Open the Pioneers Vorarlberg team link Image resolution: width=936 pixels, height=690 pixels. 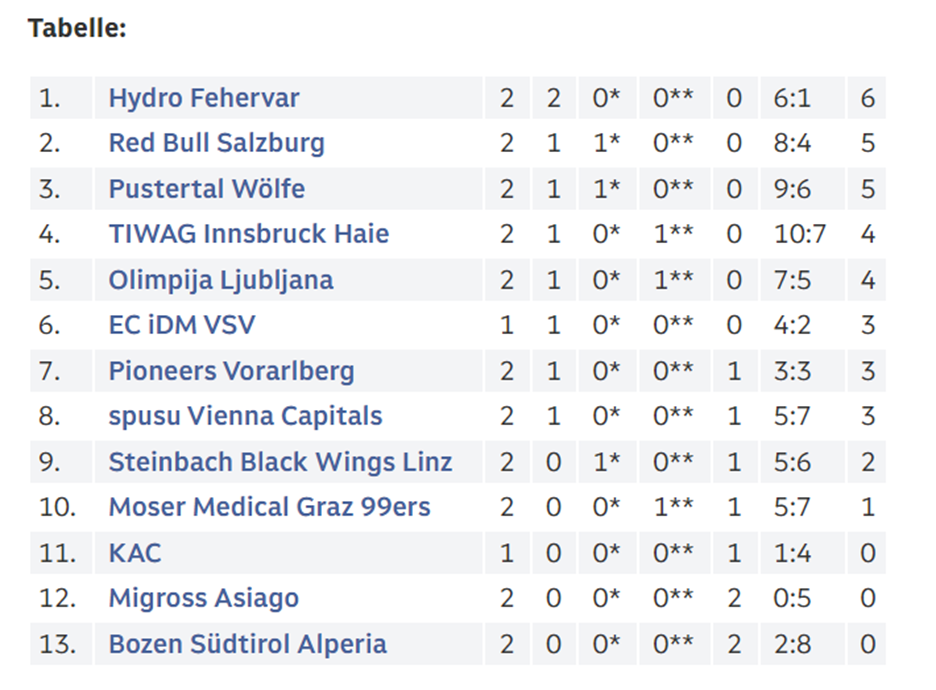click(232, 371)
